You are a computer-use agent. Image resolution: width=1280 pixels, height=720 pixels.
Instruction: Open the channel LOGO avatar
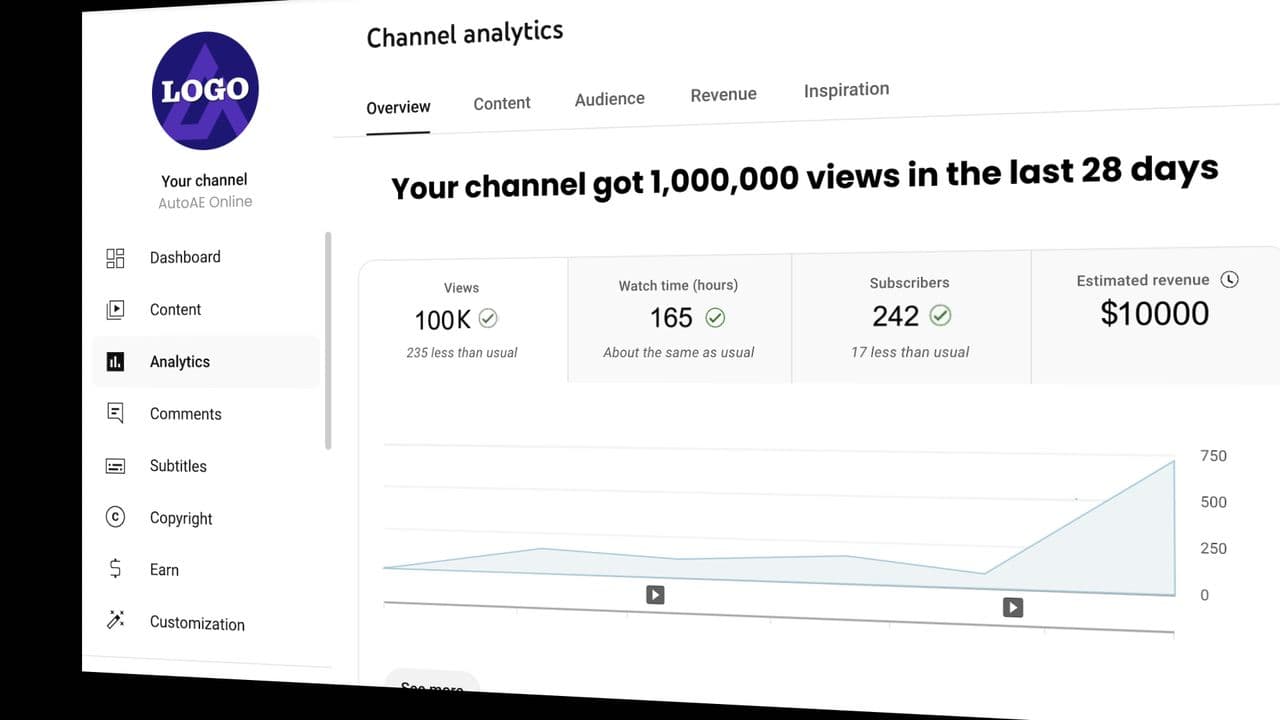[x=205, y=90]
